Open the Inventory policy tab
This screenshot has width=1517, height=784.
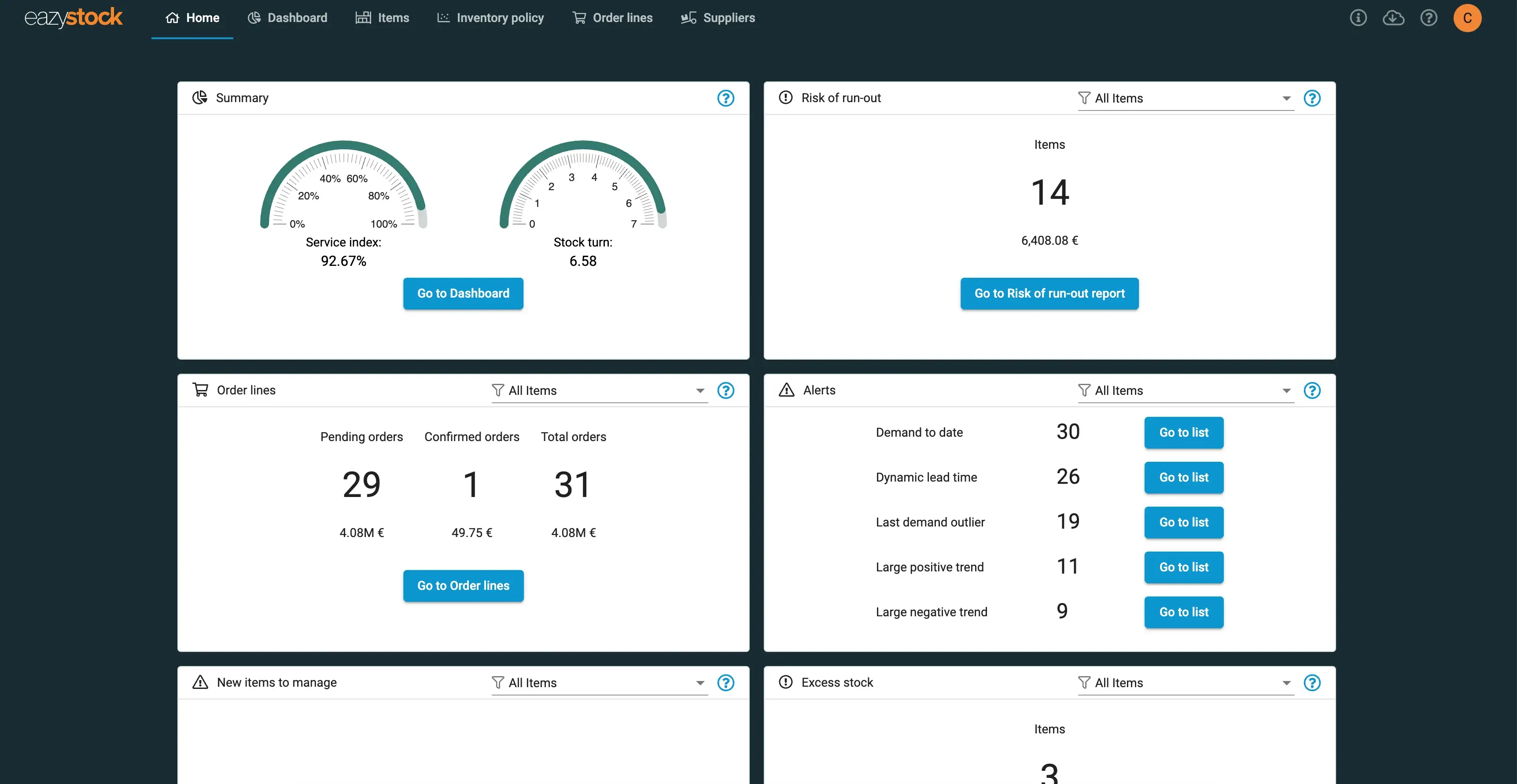tap(490, 18)
